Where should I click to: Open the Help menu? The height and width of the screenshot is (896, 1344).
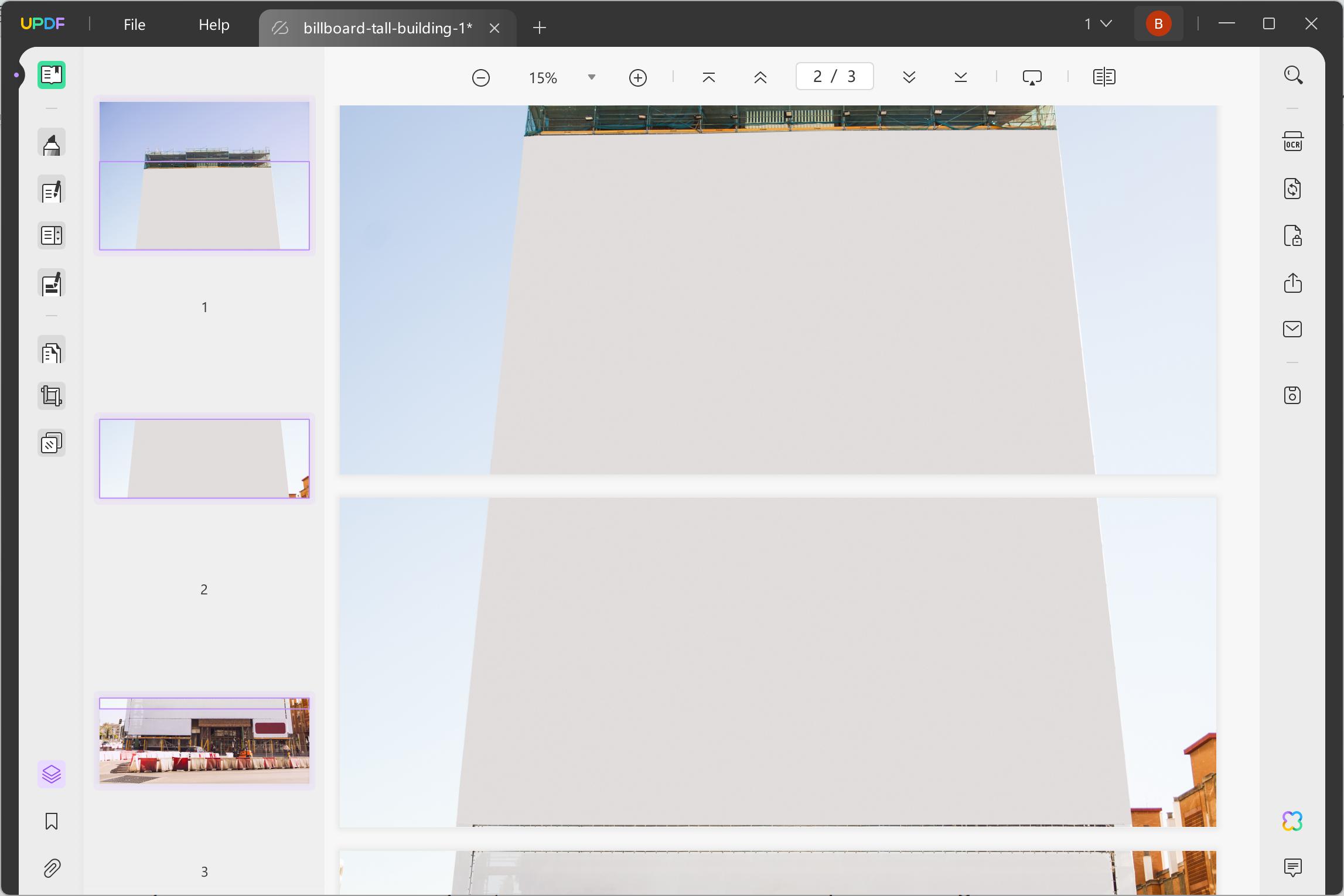pyautogui.click(x=213, y=25)
